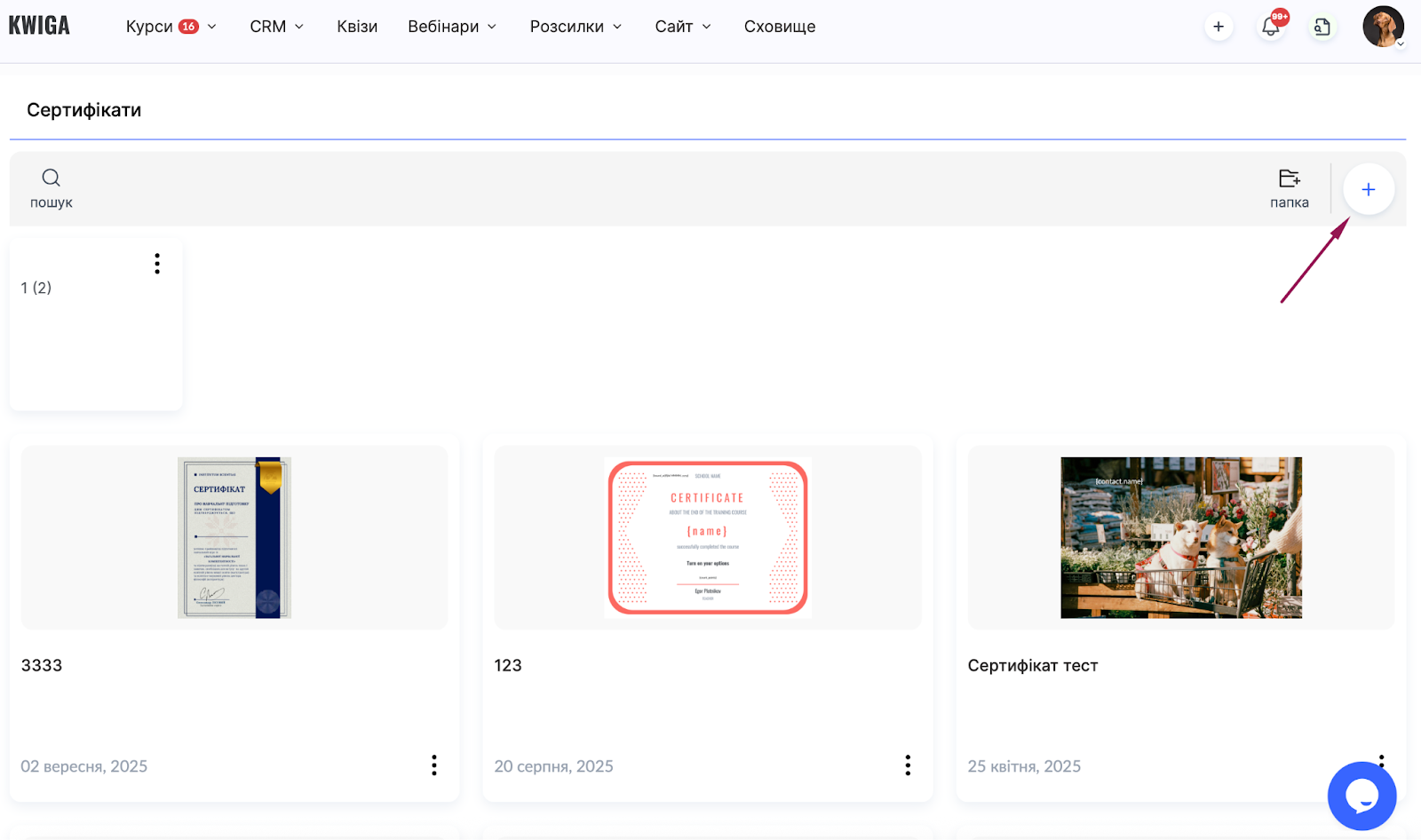
Task: Open three-dot menu for certificate 3333
Action: 434,765
